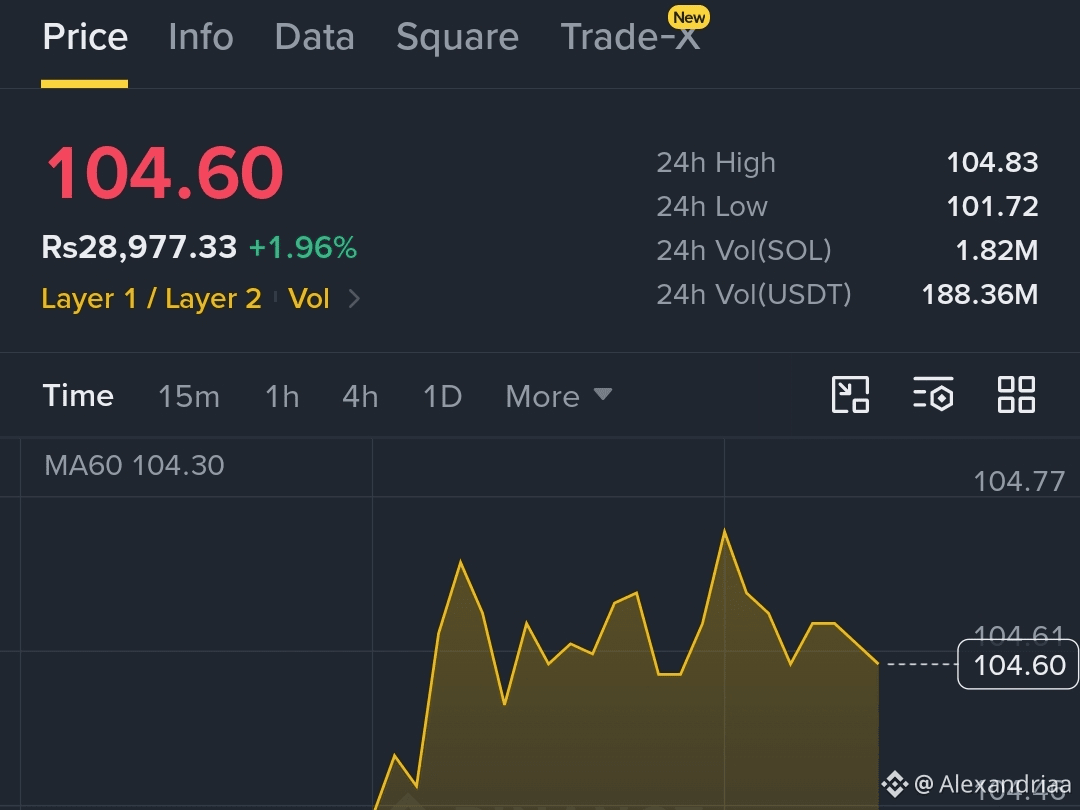Click the Layer 1 / Layer 2 tag
1080x810 pixels.
pyautogui.click(x=152, y=298)
